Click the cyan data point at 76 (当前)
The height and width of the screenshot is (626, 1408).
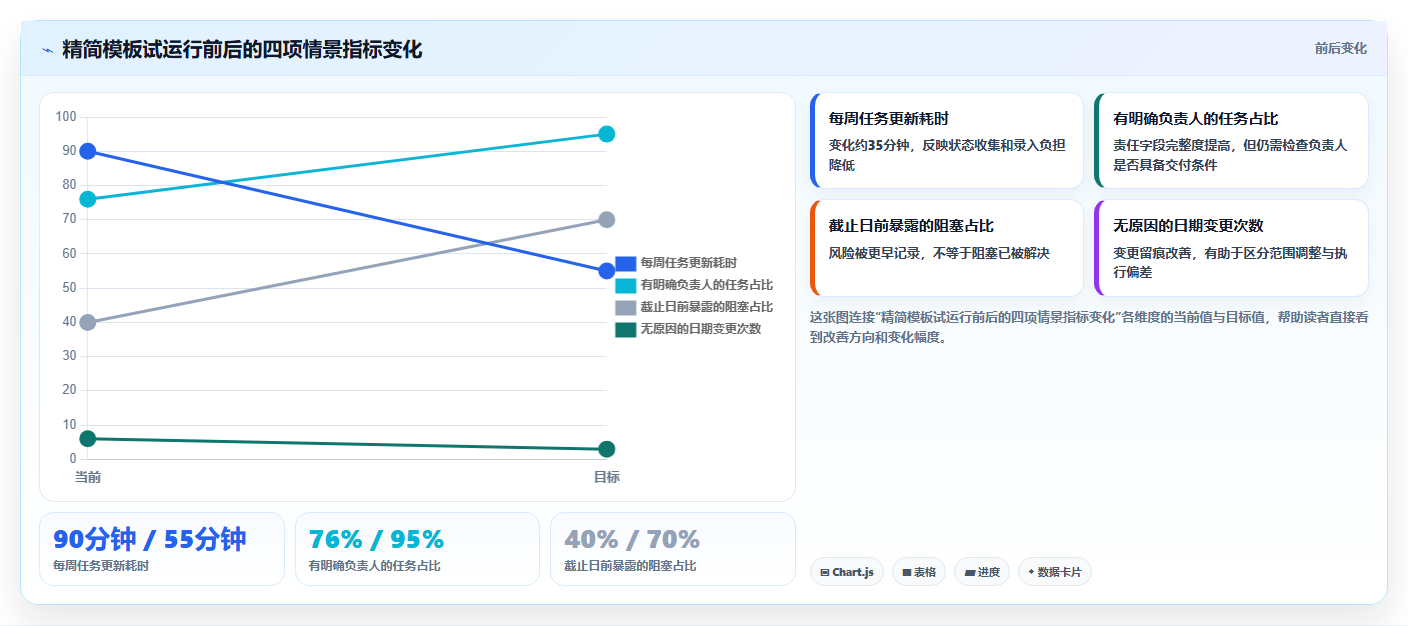tap(88, 199)
